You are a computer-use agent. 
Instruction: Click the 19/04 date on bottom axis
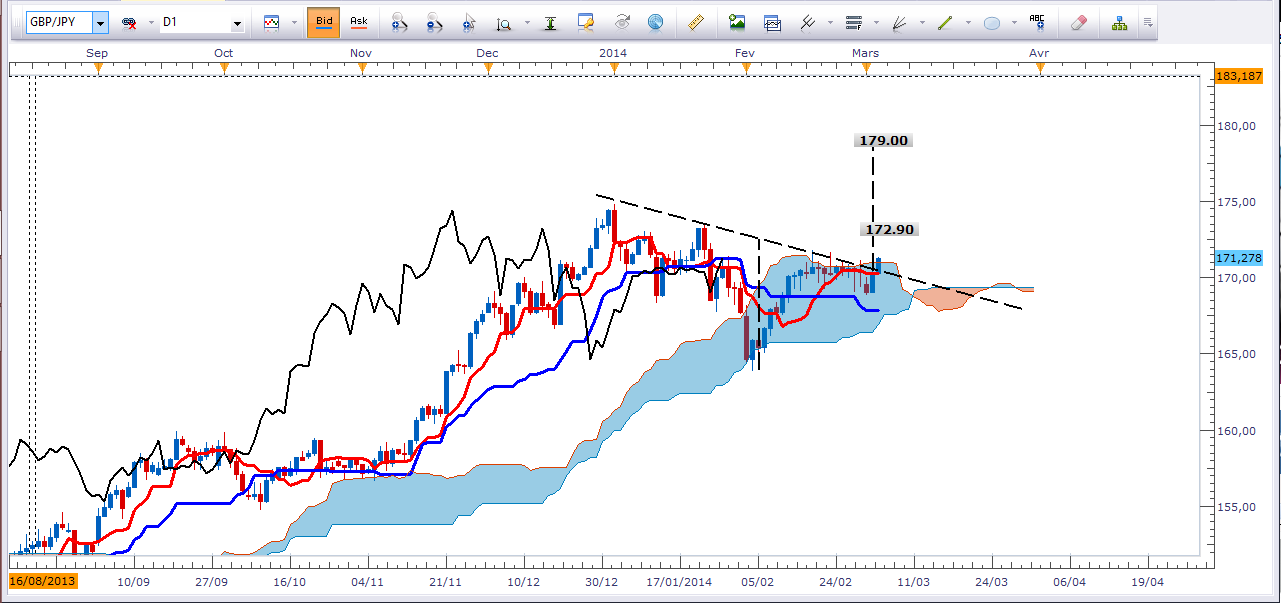1147,580
